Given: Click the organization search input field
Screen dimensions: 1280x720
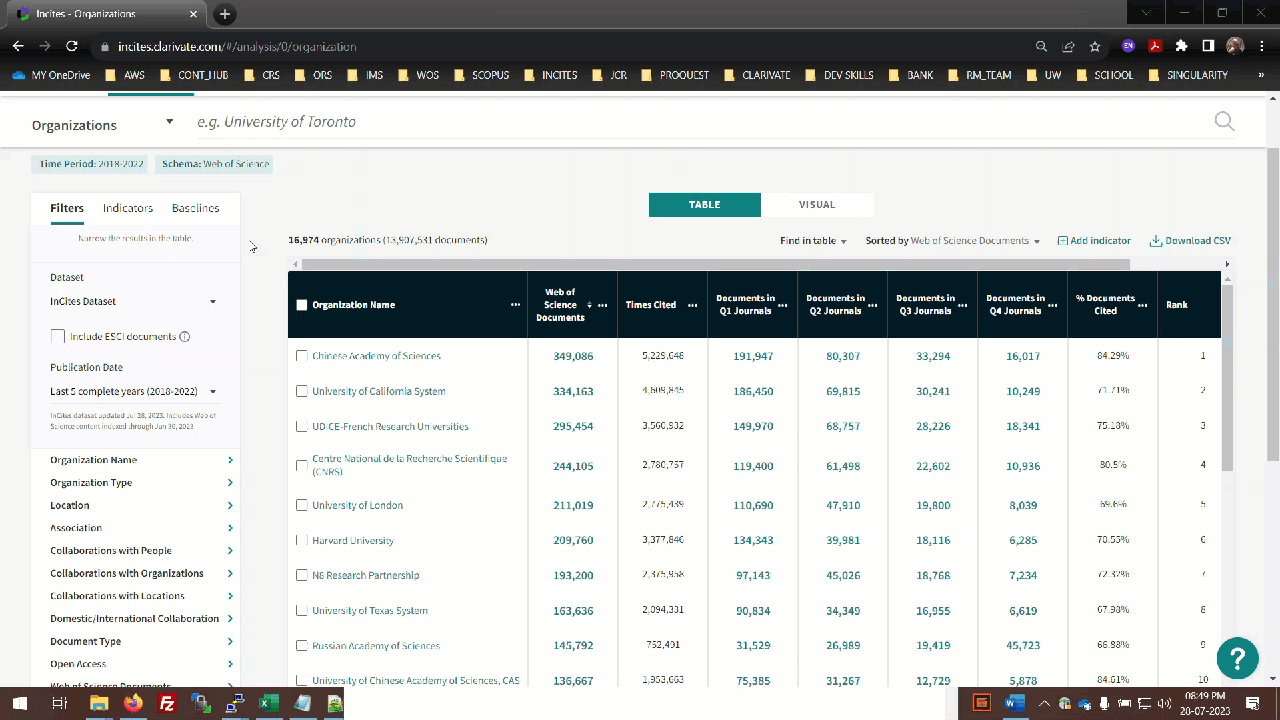Looking at the screenshot, I should pyautogui.click(x=700, y=122).
